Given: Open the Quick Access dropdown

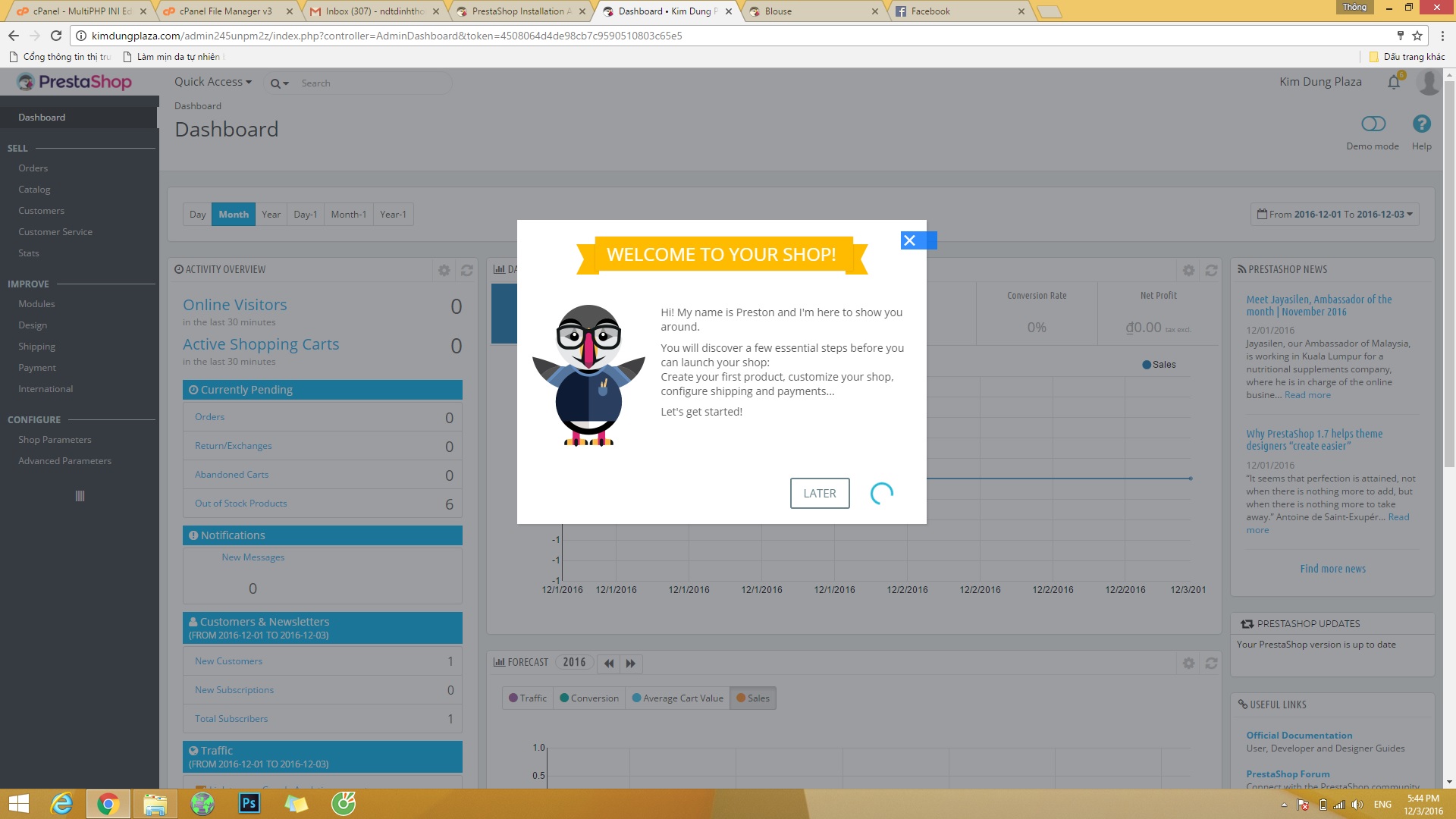Looking at the screenshot, I should [212, 82].
